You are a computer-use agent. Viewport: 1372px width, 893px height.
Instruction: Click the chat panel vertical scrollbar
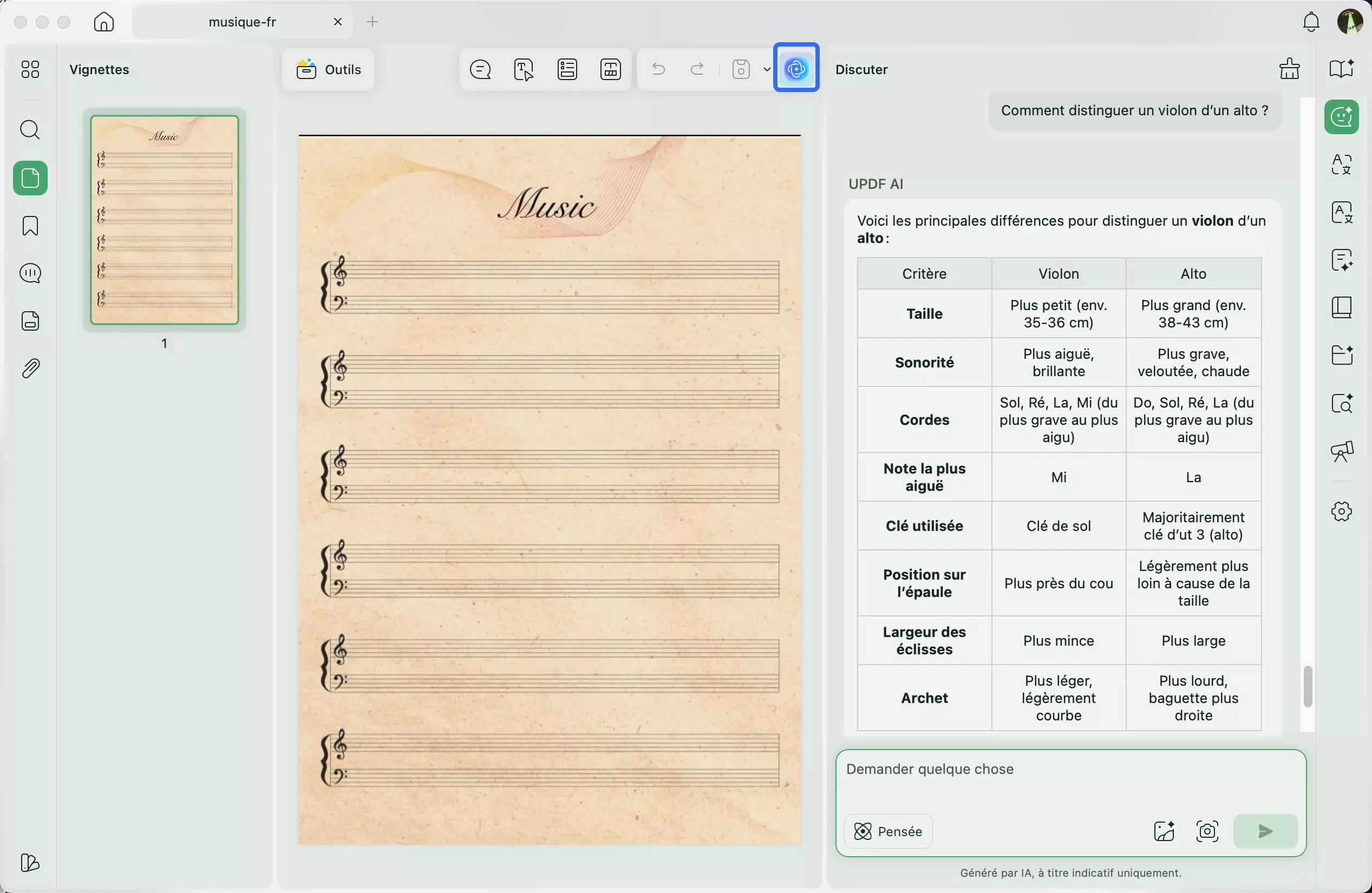click(x=1308, y=686)
